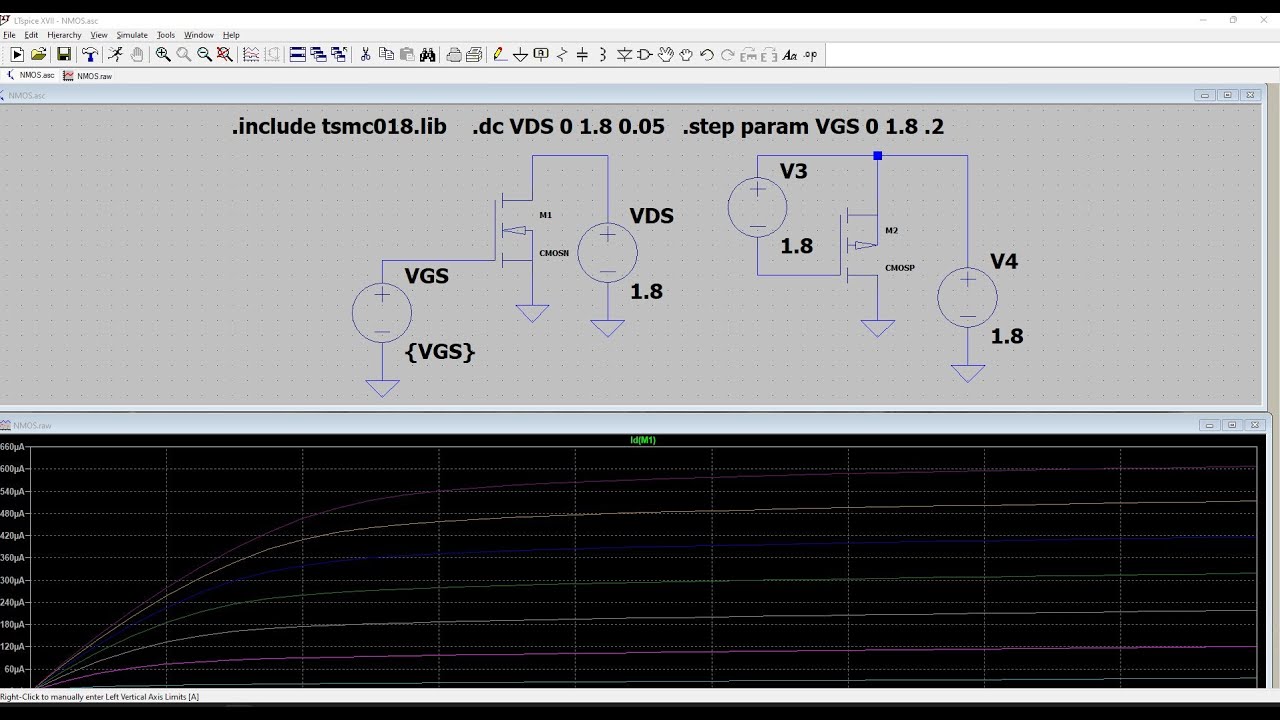Open the Window menu
Image resolution: width=1280 pixels, height=720 pixels.
click(x=199, y=35)
